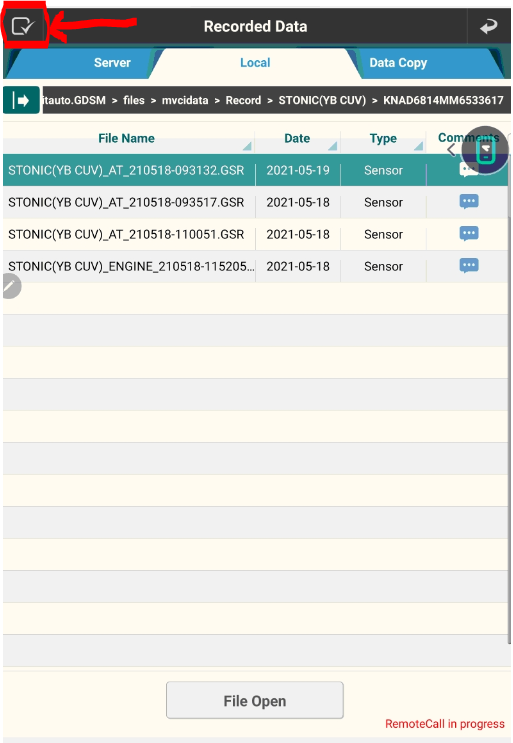Open comment bubble for 110051.GSR file
The height and width of the screenshot is (743, 513).
(x=469, y=234)
